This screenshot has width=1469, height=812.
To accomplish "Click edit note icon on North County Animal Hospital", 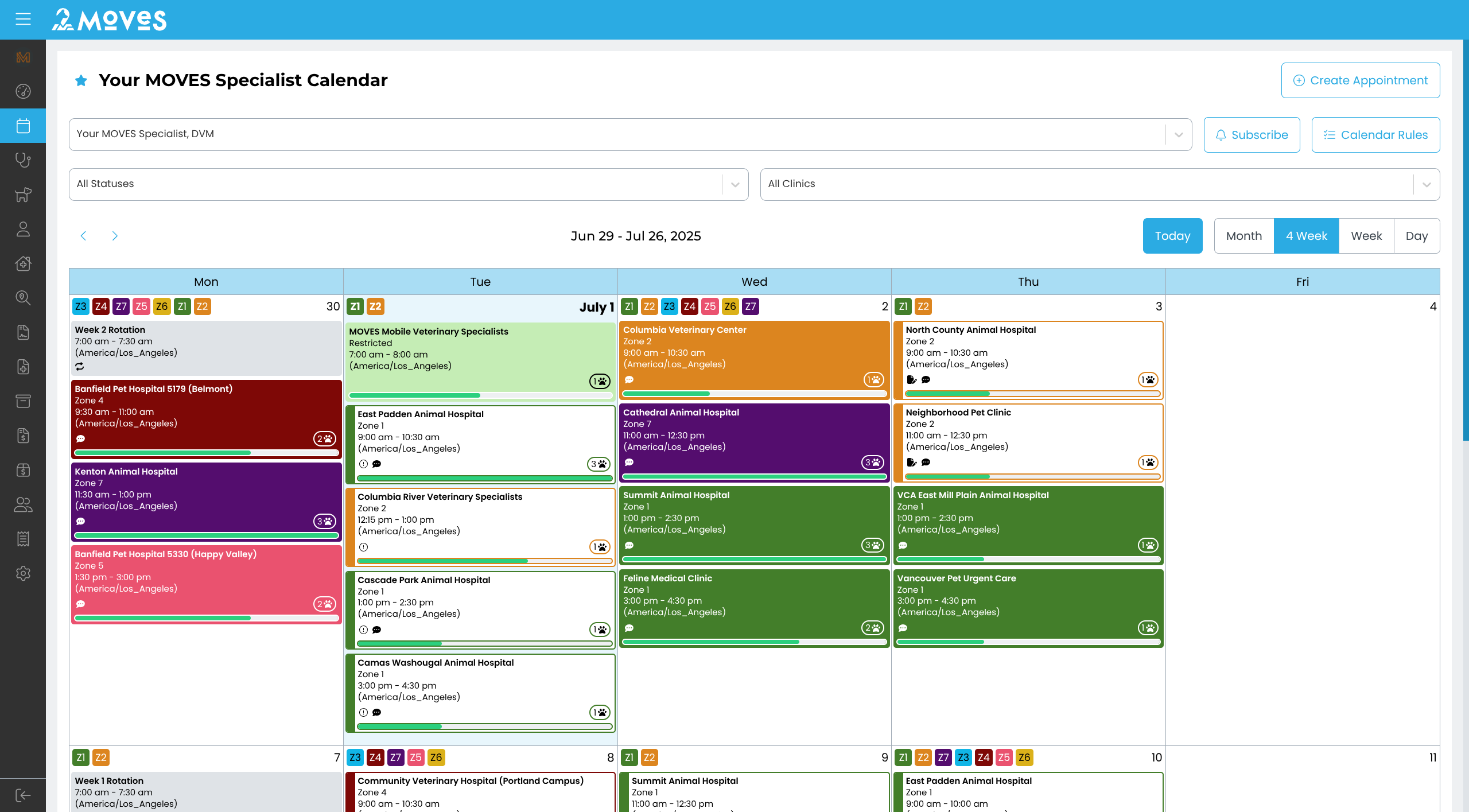I will coord(911,379).
